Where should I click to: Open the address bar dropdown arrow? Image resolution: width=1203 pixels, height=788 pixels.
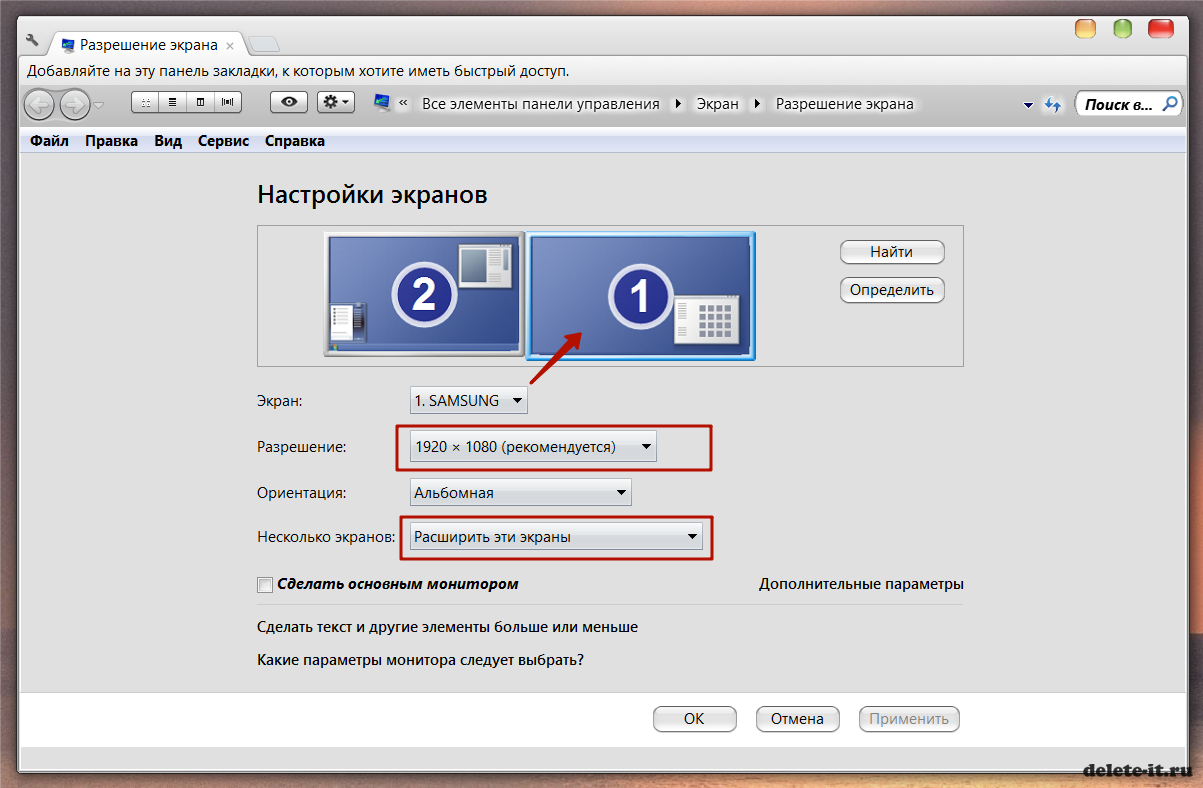[x=1027, y=105]
